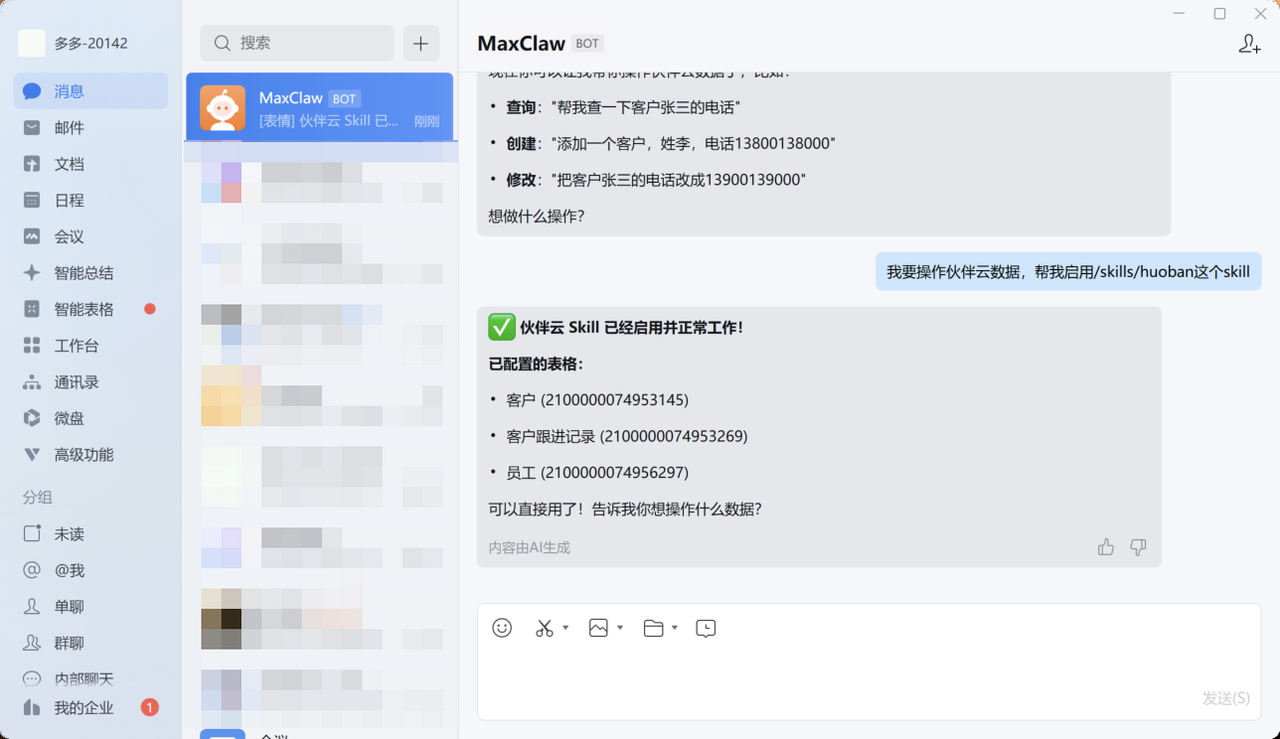Click the 客户 table ID line

click(597, 400)
